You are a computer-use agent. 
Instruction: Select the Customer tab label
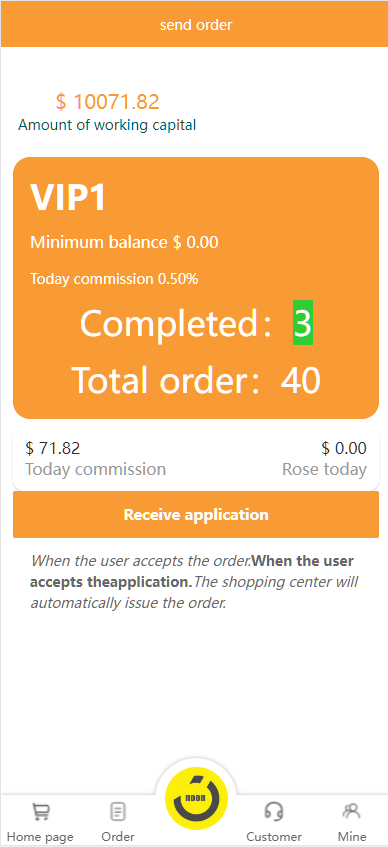pyautogui.click(x=274, y=837)
